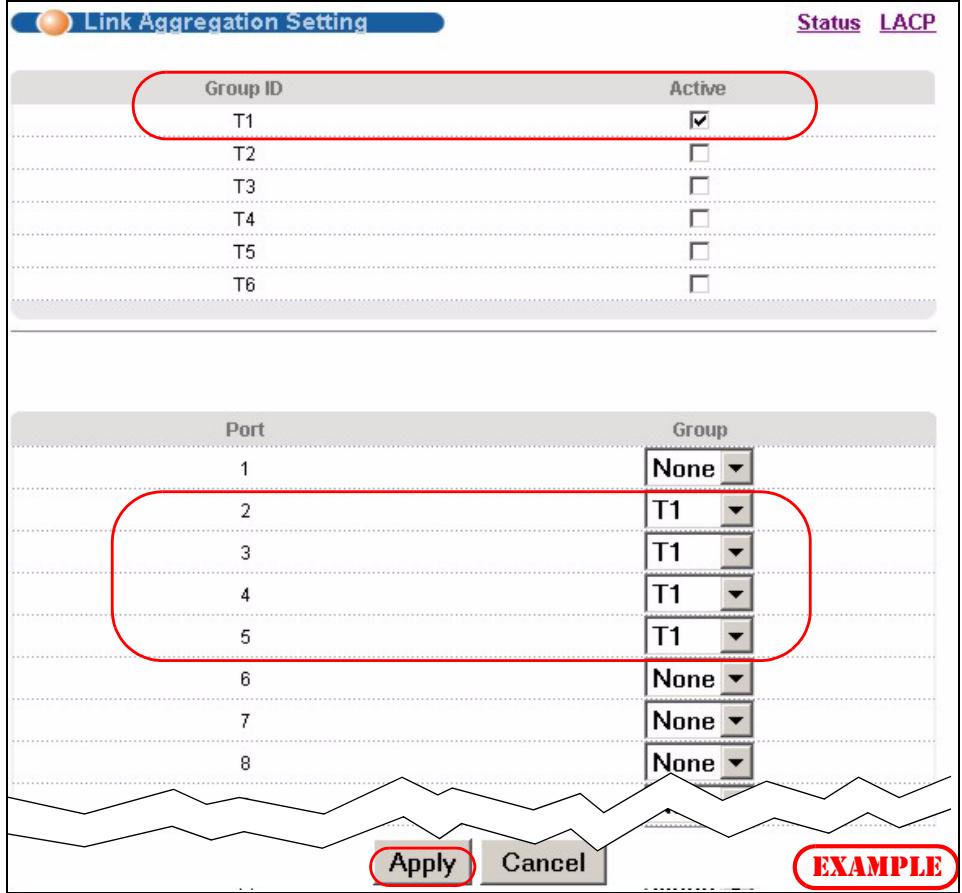This screenshot has width=962, height=893.
Task: Click the Active column header
Action: [x=698, y=88]
